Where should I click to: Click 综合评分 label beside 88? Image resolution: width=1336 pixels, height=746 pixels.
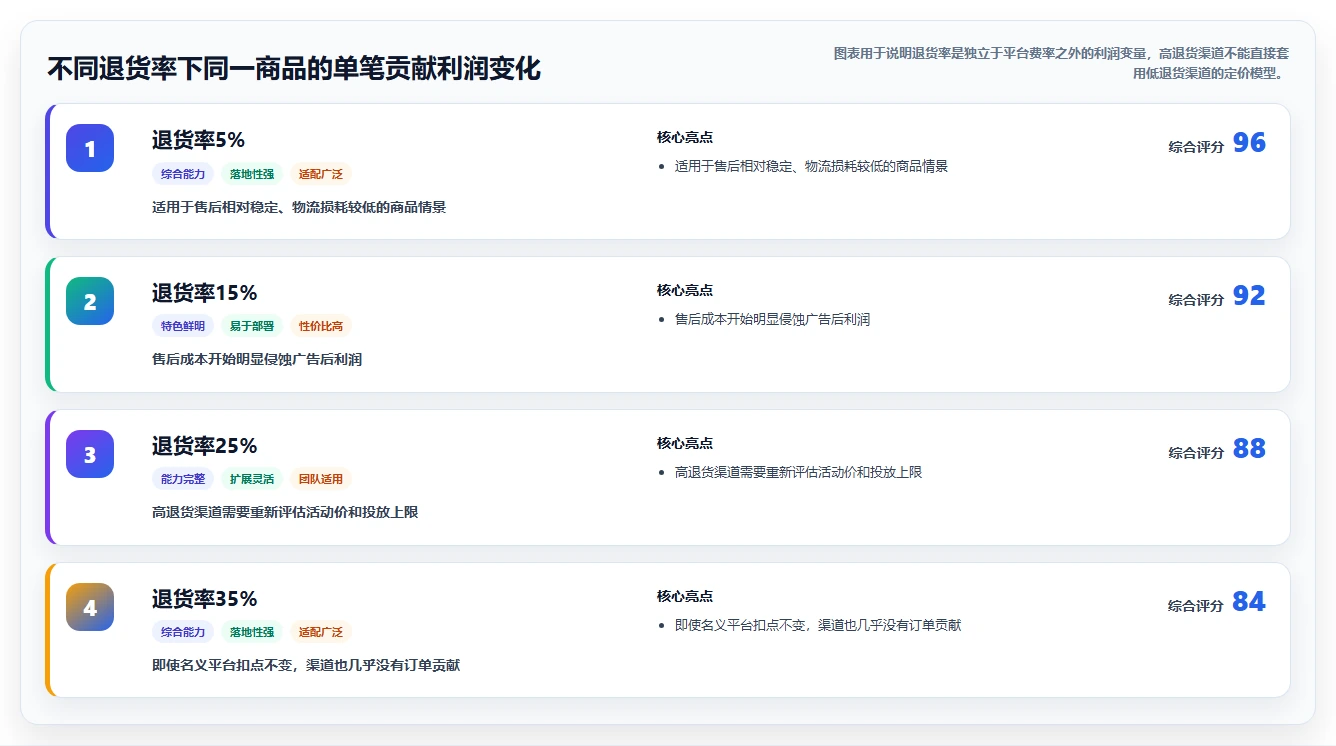point(1196,453)
